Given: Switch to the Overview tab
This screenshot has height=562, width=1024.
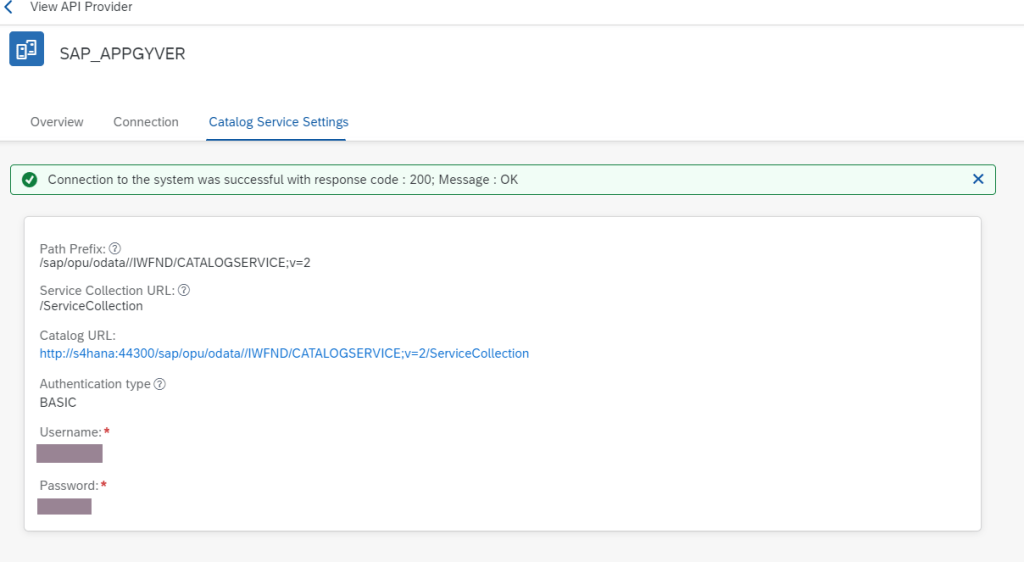Looking at the screenshot, I should pyautogui.click(x=57, y=122).
